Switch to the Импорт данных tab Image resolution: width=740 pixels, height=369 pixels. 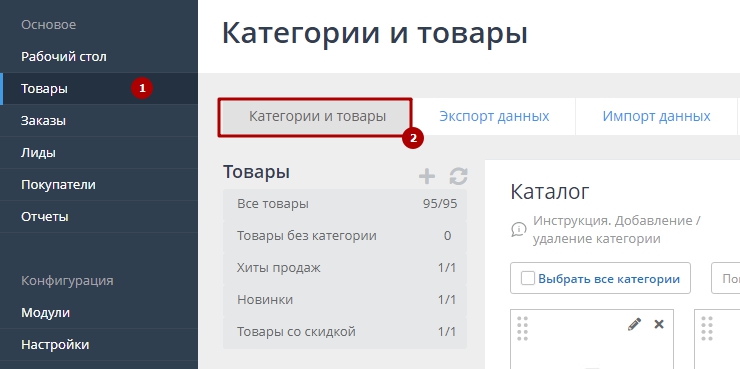point(656,116)
